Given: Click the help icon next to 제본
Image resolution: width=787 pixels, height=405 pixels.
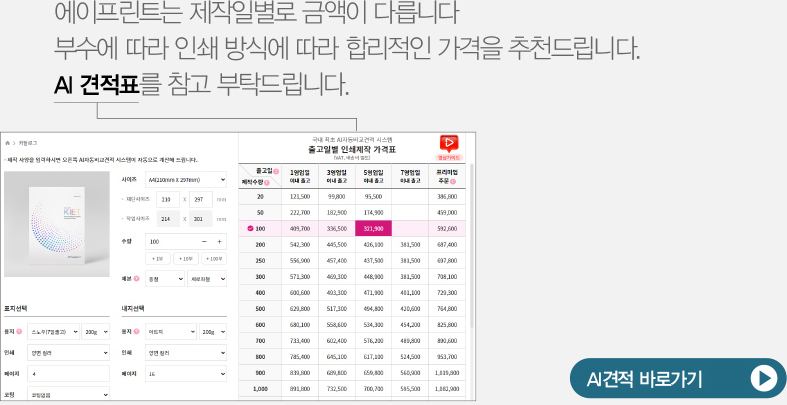Looking at the screenshot, I should [x=137, y=279].
